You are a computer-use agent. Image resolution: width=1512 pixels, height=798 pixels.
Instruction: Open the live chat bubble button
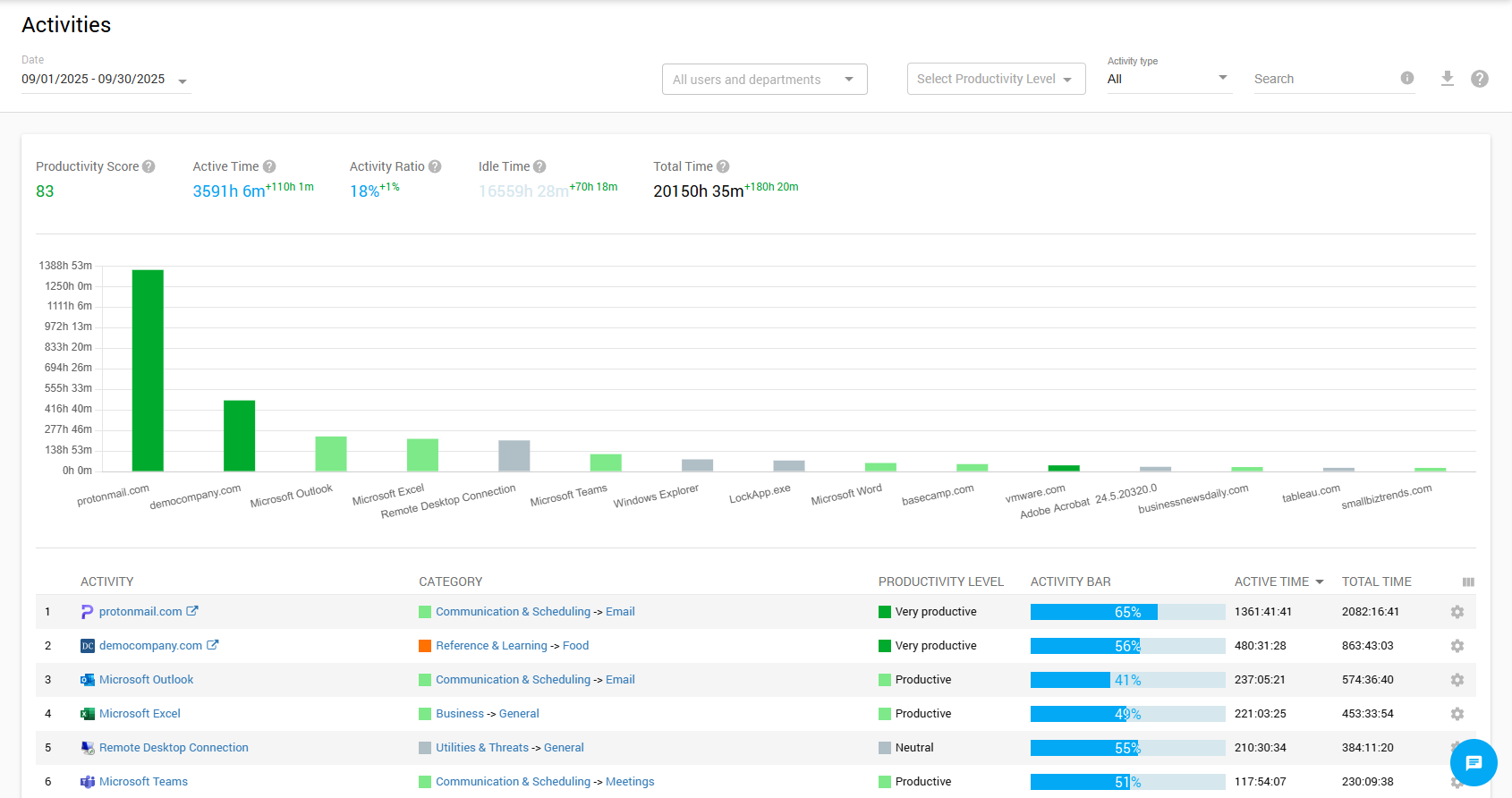[x=1473, y=762]
